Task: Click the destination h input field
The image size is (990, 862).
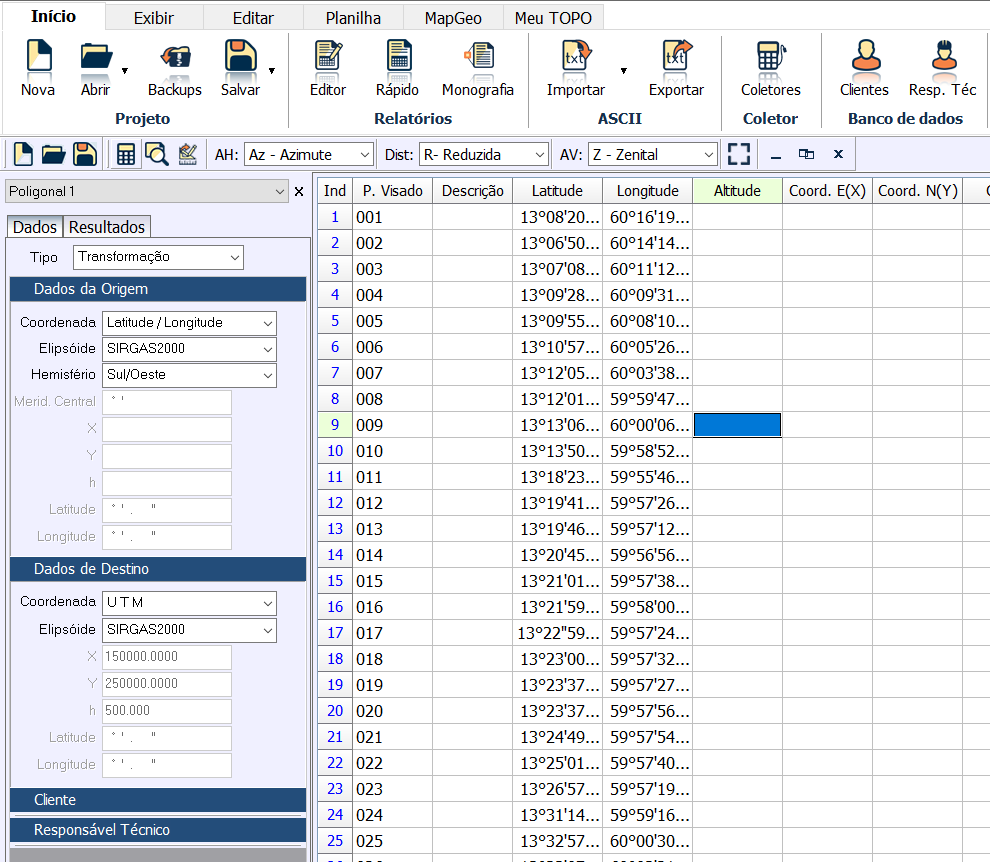Action: [166, 711]
